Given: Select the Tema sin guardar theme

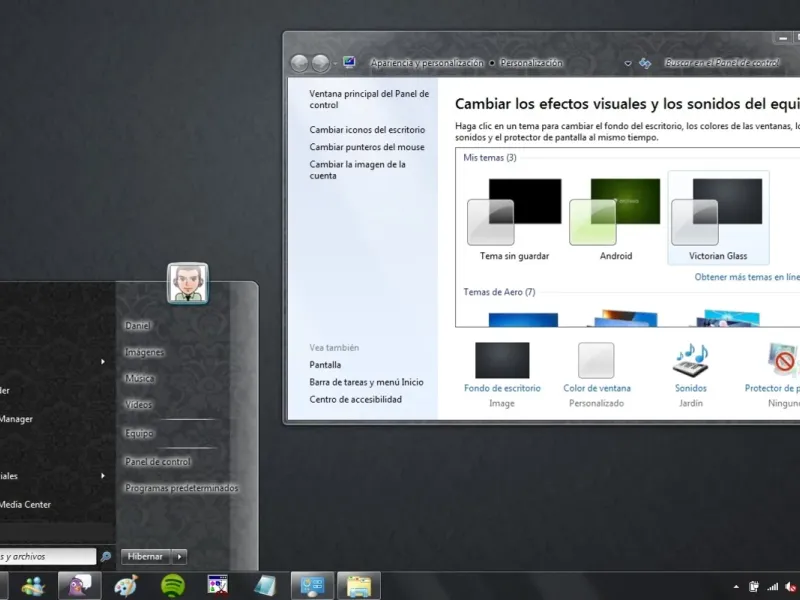Looking at the screenshot, I should coord(514,218).
